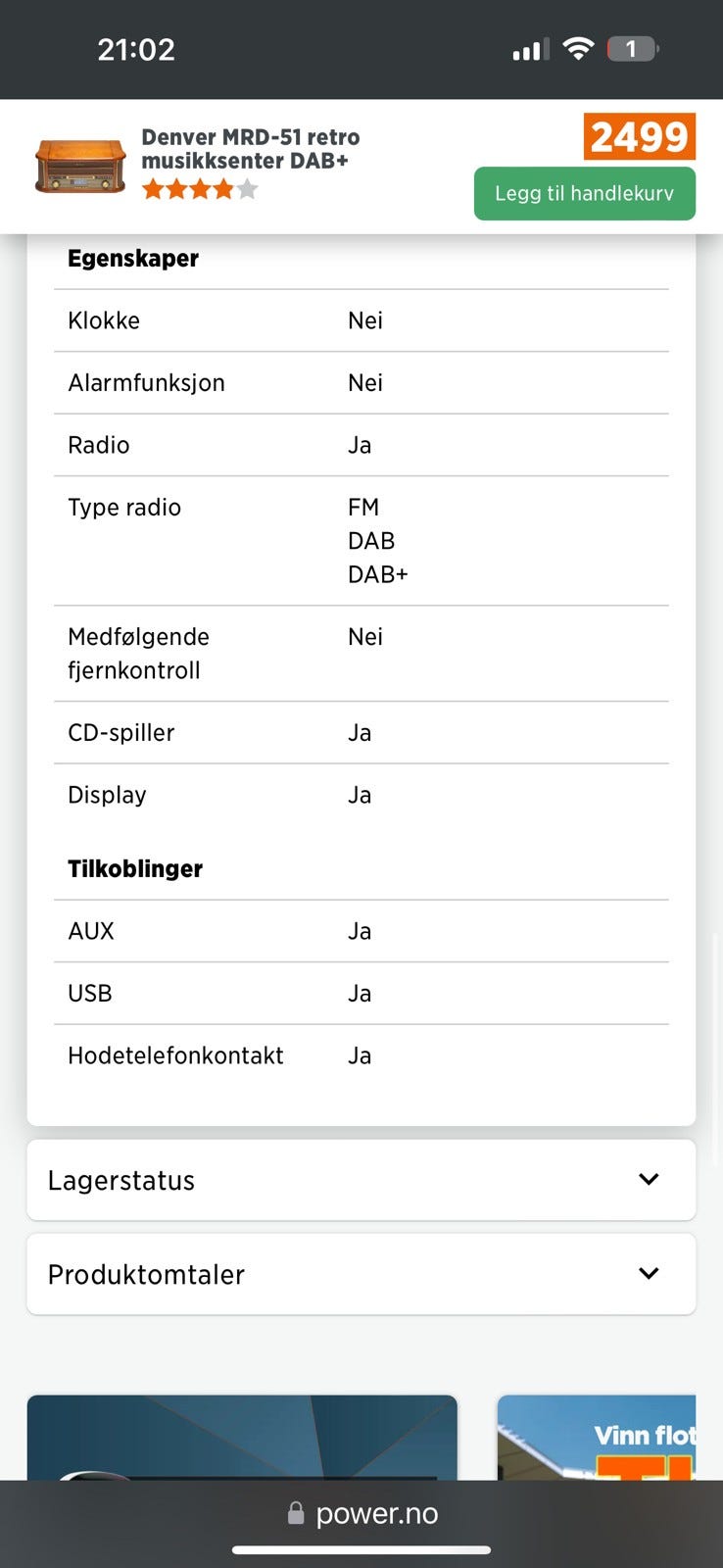Tap the 21:02 clock in status bar
Image resolution: width=723 pixels, height=1568 pixels.
136,49
